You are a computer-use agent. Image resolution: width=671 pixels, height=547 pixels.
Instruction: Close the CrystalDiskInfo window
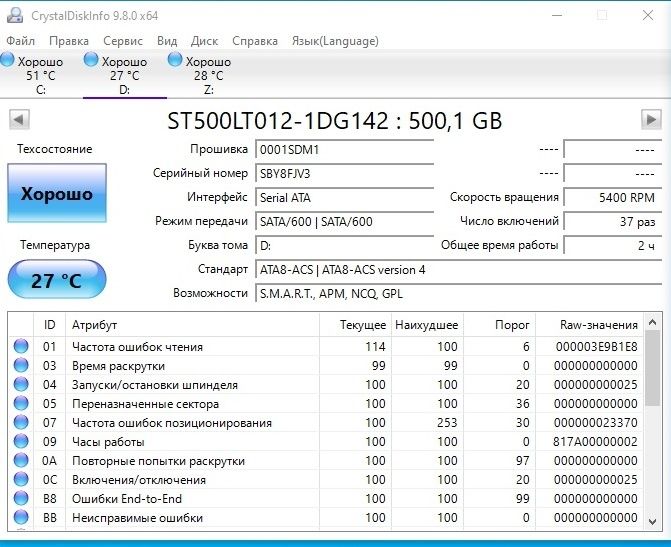pos(648,15)
